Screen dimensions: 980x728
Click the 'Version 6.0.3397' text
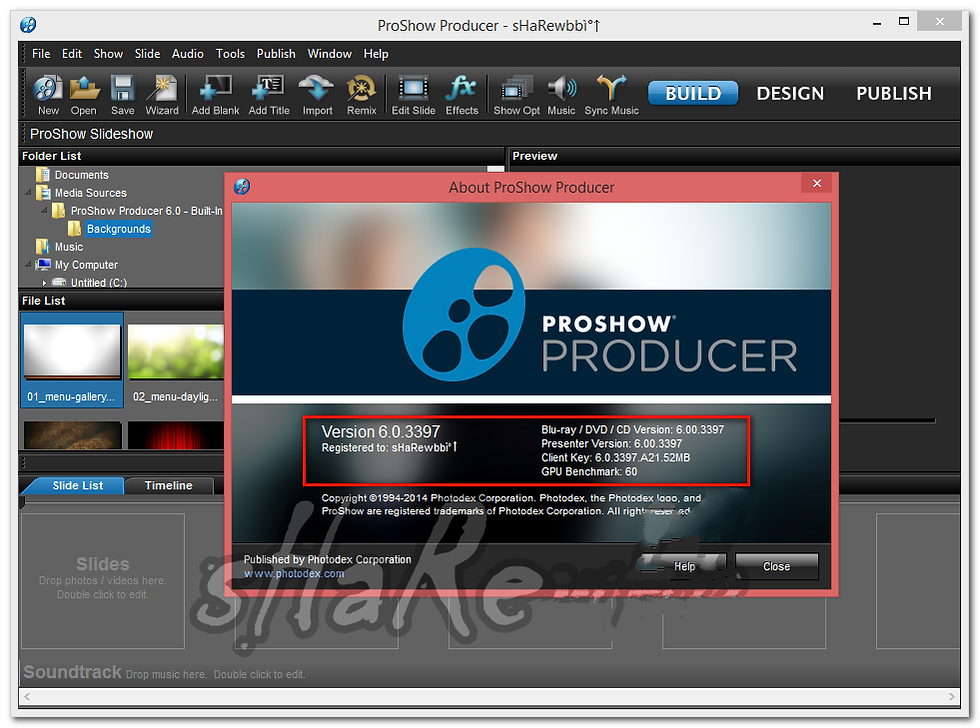[x=381, y=431]
